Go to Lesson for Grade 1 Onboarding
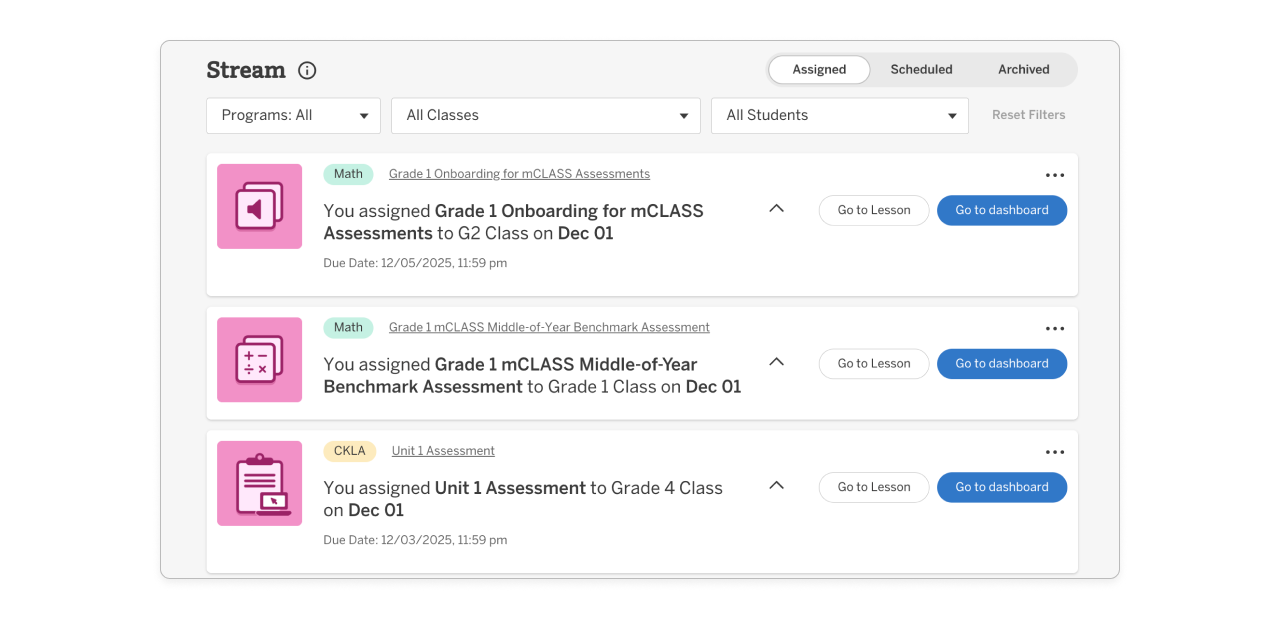The image size is (1280, 619). (874, 210)
